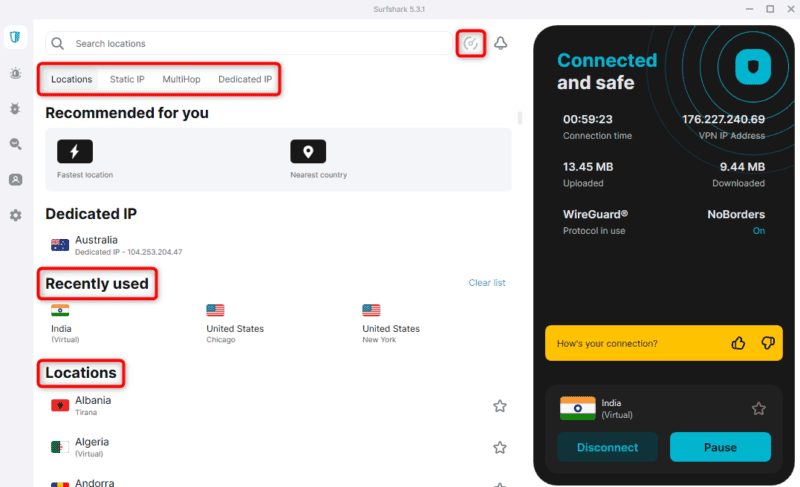Favorite Algeria with the star icon
This screenshot has width=800, height=487.
click(500, 447)
